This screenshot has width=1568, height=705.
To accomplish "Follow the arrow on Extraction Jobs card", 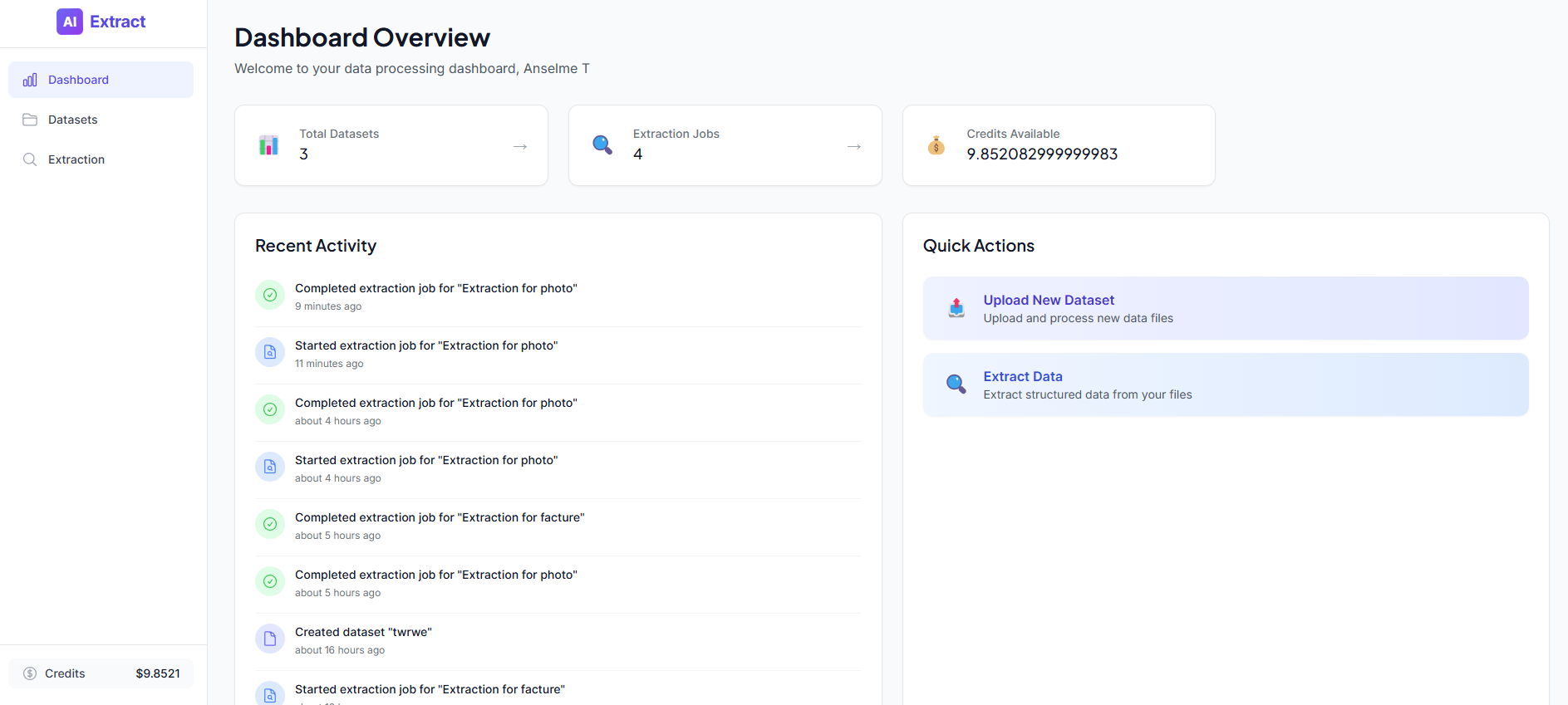I will [854, 146].
